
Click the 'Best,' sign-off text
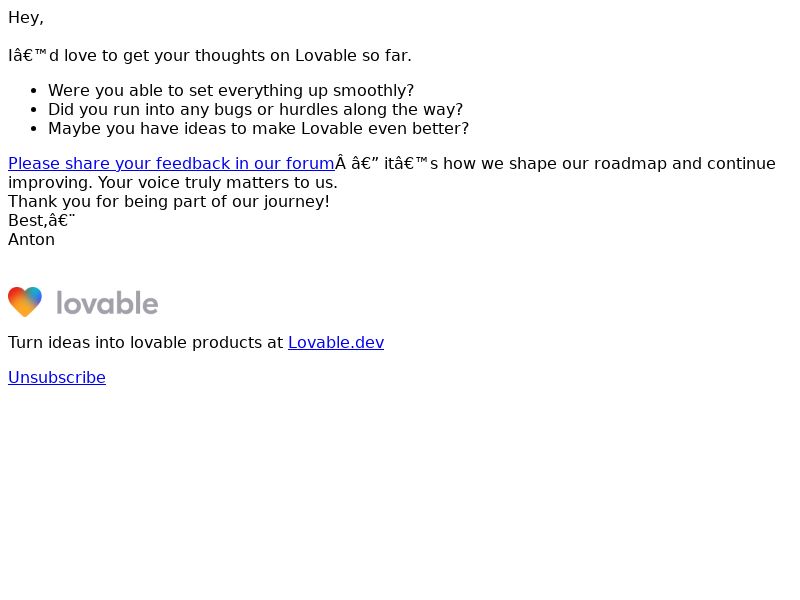coord(28,220)
